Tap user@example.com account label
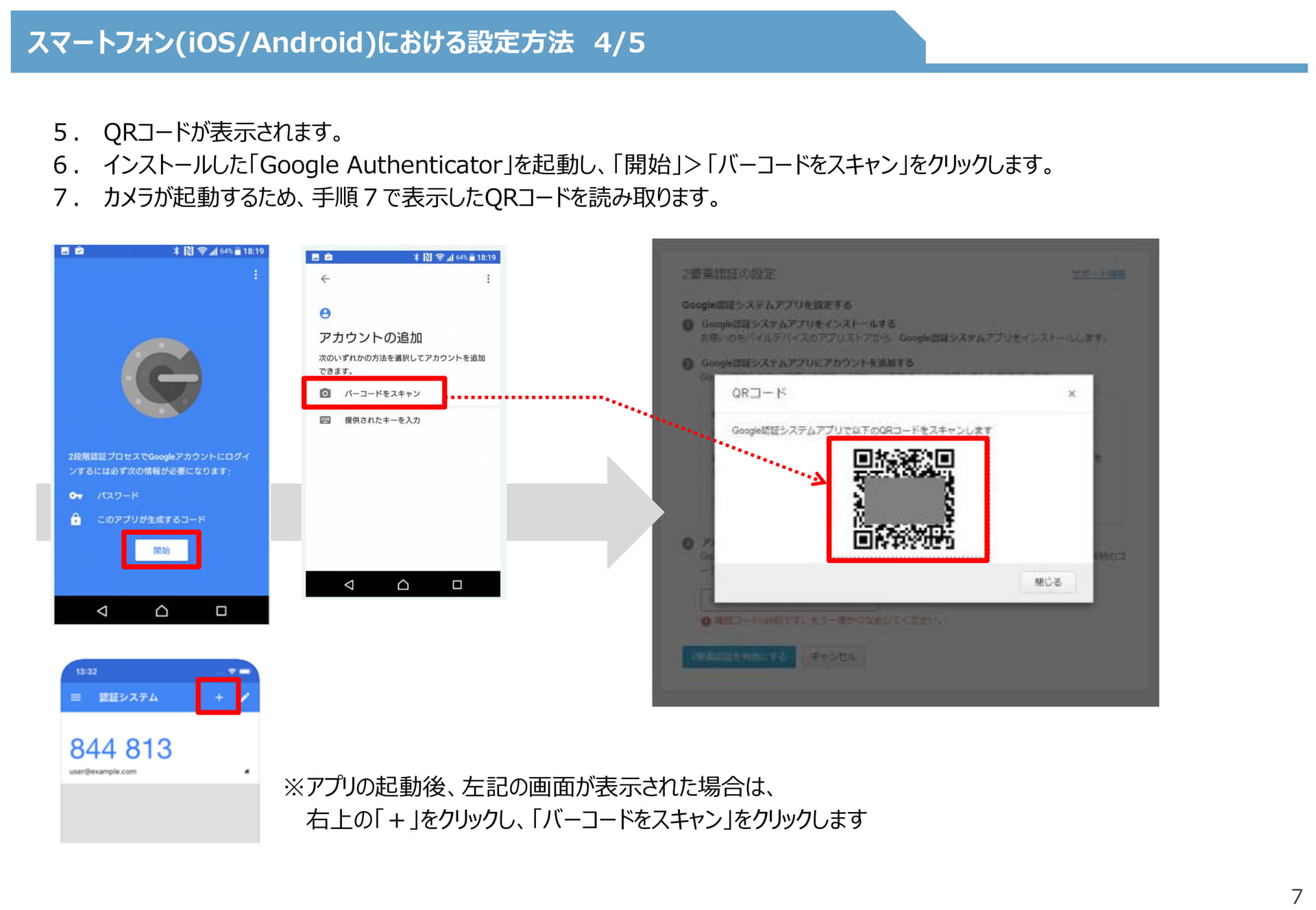The width and height of the screenshot is (1316, 910). [103, 771]
